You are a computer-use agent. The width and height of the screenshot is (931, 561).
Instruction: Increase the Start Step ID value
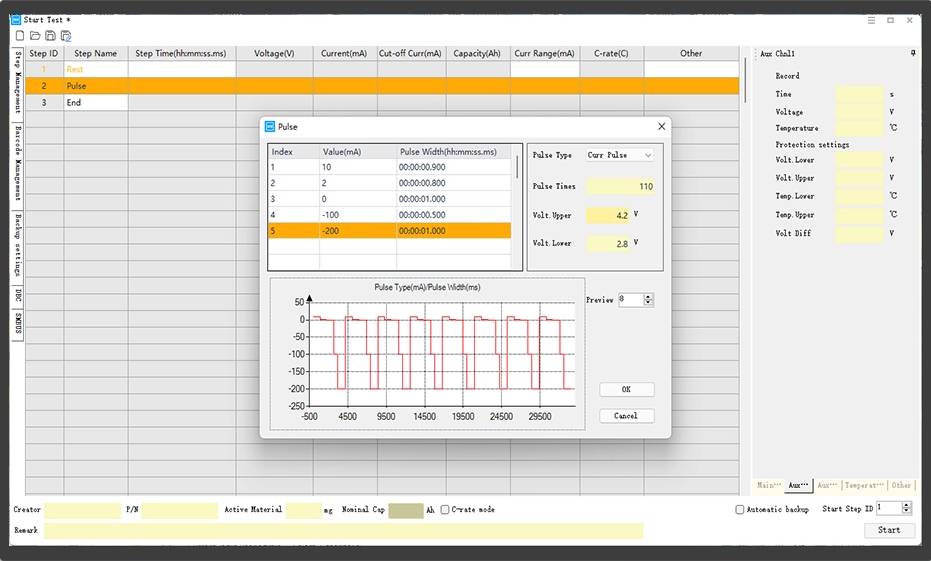pyautogui.click(x=906, y=505)
